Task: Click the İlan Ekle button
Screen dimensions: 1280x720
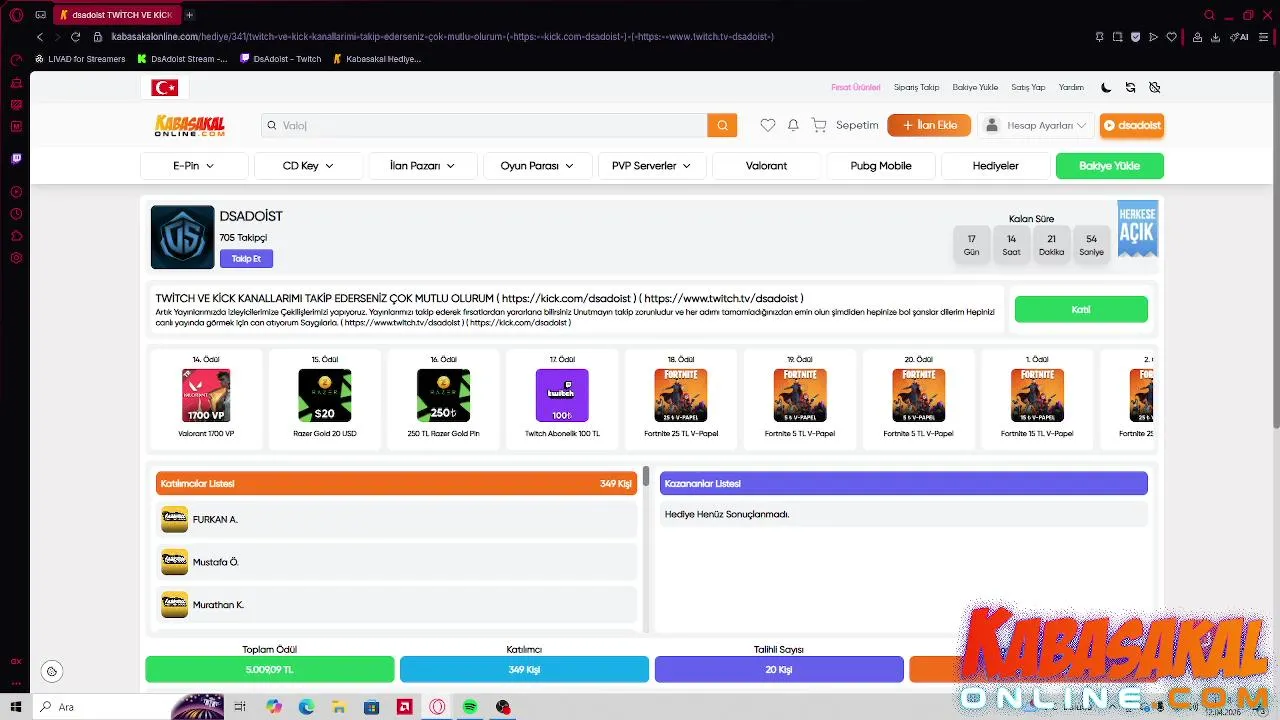Action: (929, 125)
